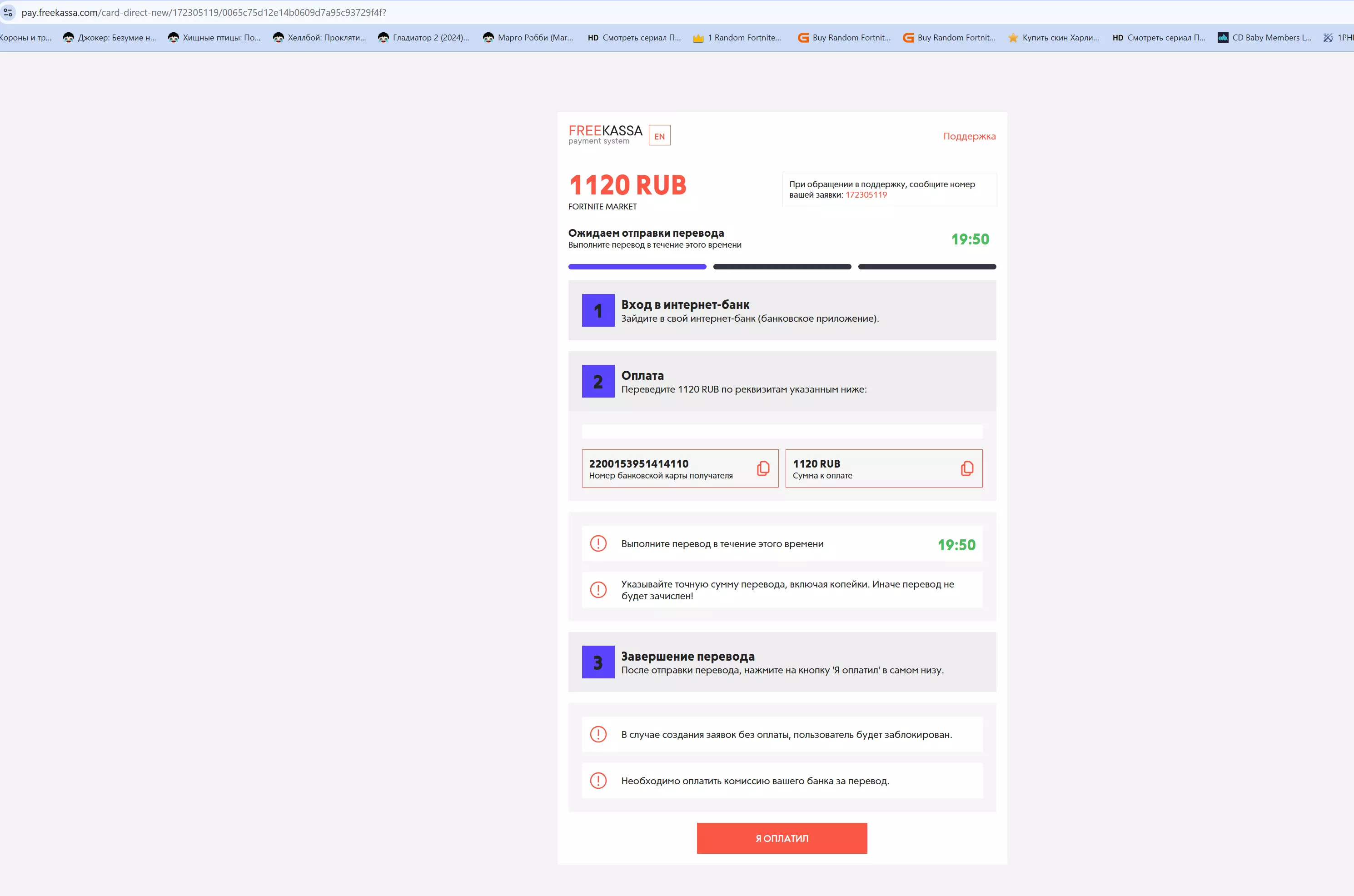Click the step number 1 tile

click(597, 310)
